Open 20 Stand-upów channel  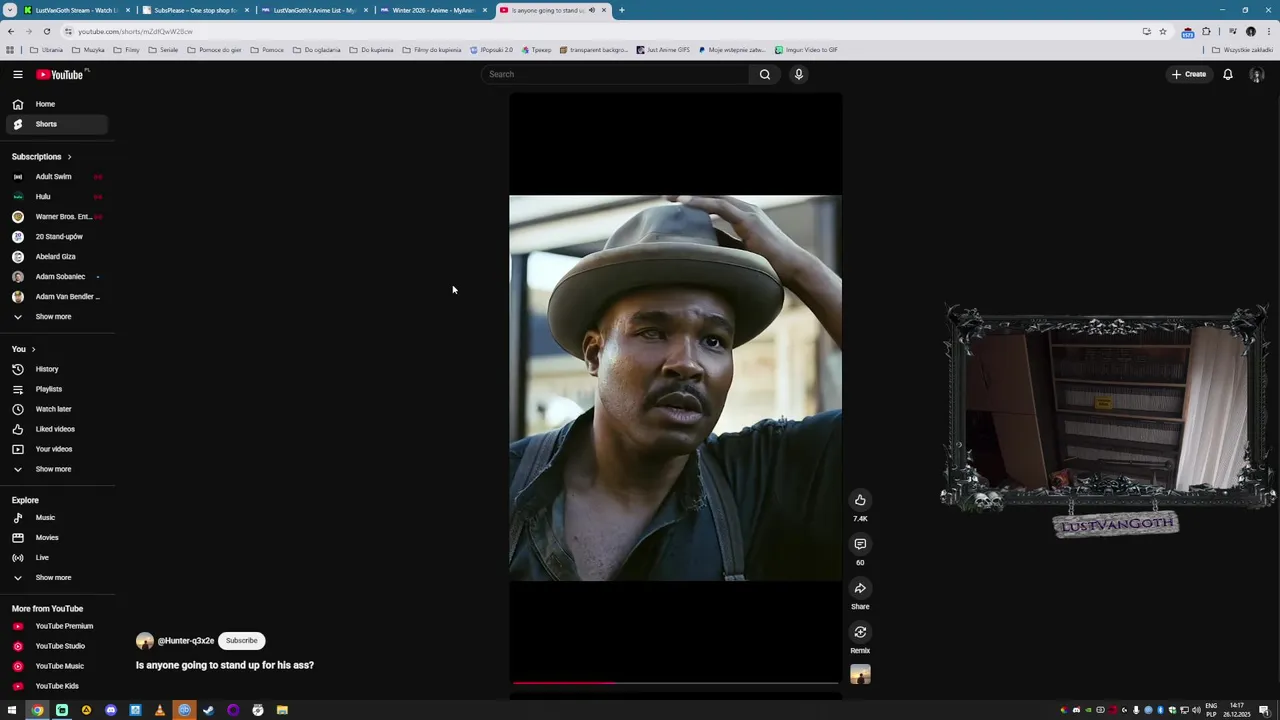[57, 237]
